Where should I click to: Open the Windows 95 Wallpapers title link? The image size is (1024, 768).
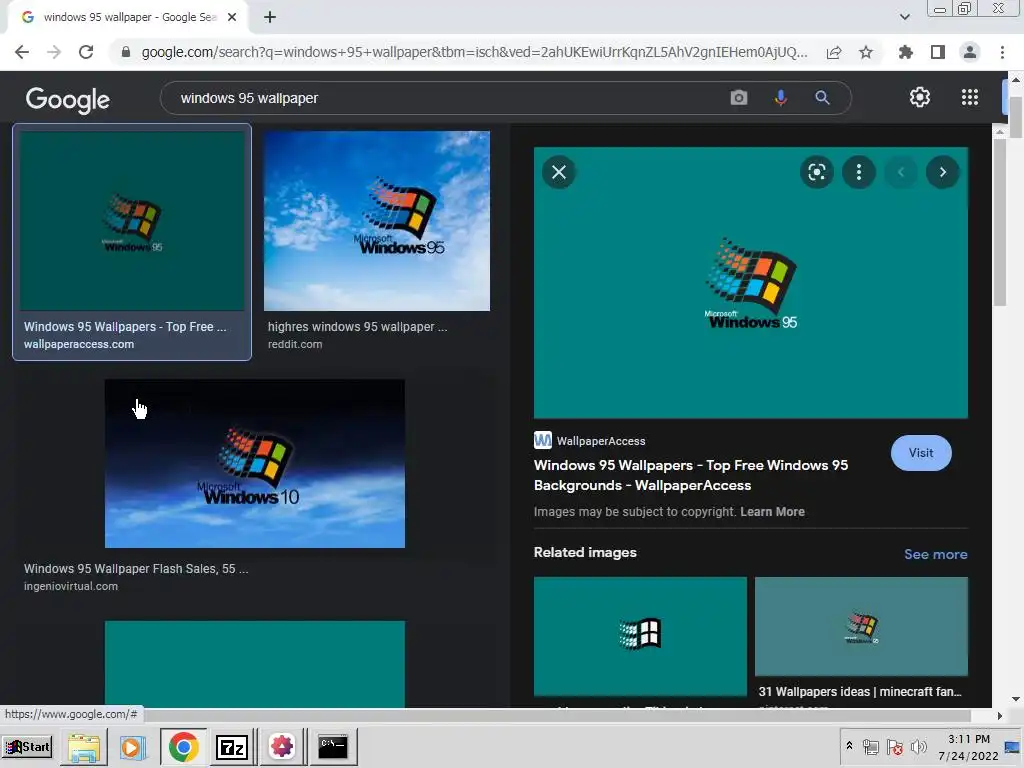click(x=691, y=475)
